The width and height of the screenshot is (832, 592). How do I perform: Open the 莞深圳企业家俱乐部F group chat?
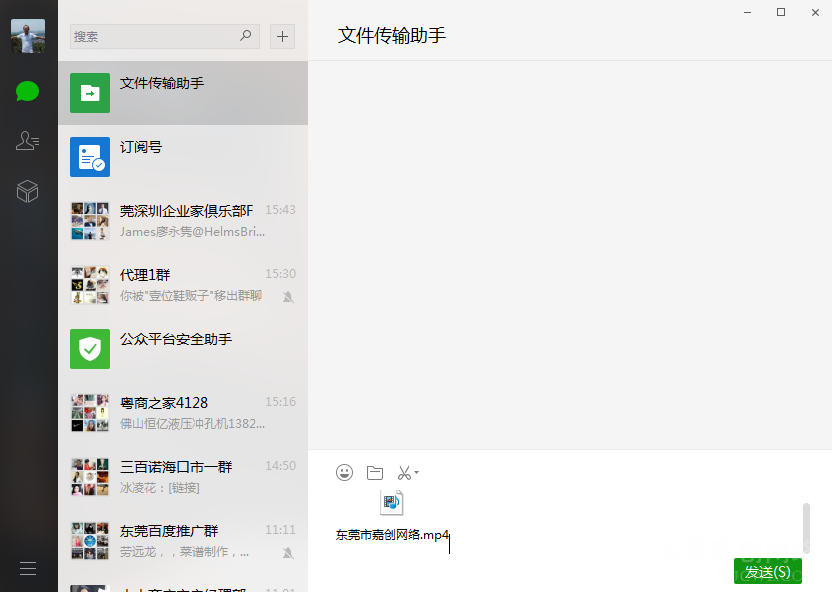(x=183, y=221)
